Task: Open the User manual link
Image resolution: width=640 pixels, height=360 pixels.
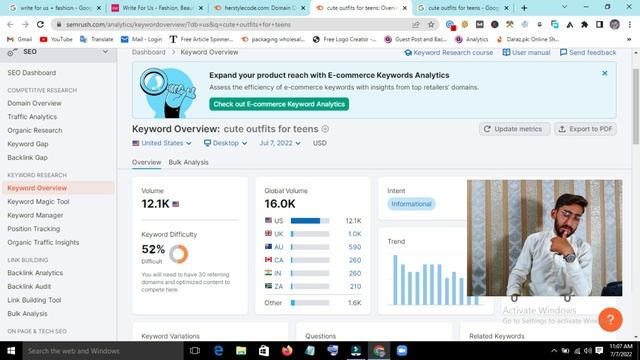Action: click(526, 53)
